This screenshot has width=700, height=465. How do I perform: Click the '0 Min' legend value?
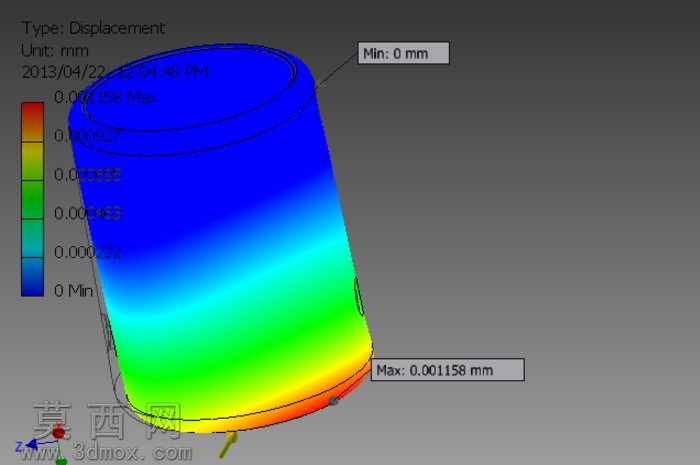click(x=74, y=291)
